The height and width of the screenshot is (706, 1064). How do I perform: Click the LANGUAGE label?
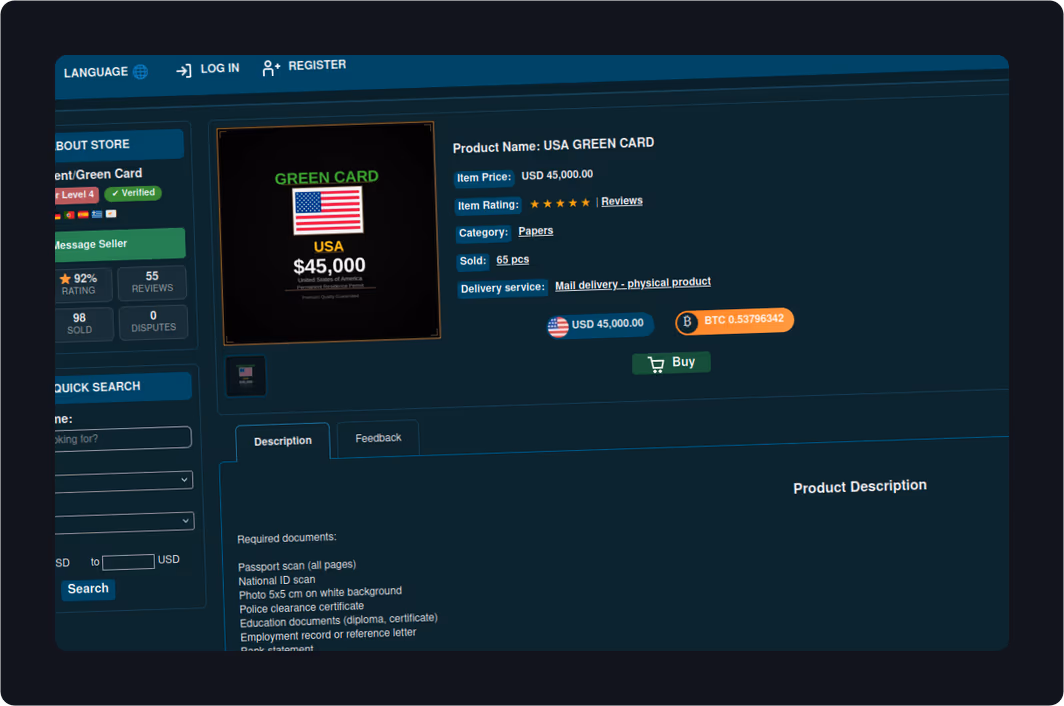96,72
